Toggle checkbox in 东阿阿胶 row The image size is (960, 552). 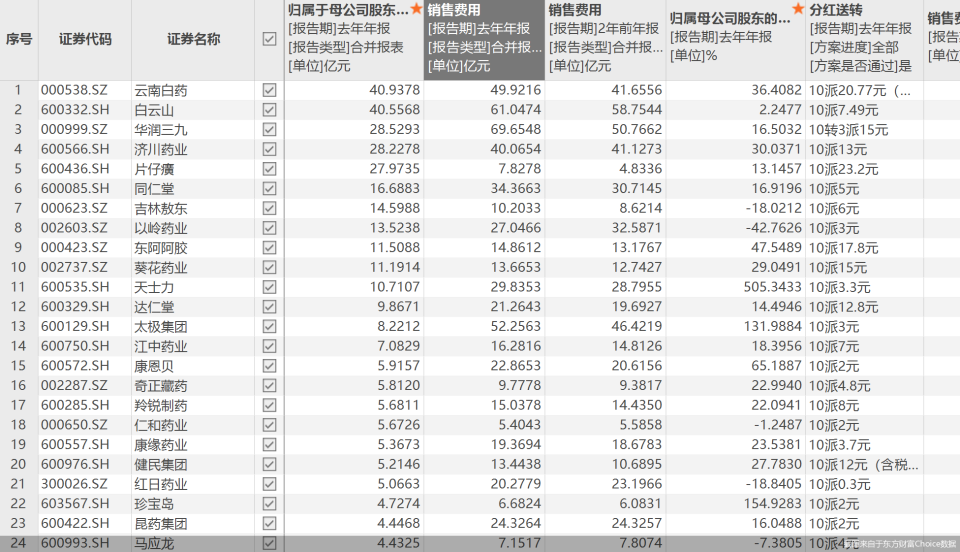click(x=269, y=248)
